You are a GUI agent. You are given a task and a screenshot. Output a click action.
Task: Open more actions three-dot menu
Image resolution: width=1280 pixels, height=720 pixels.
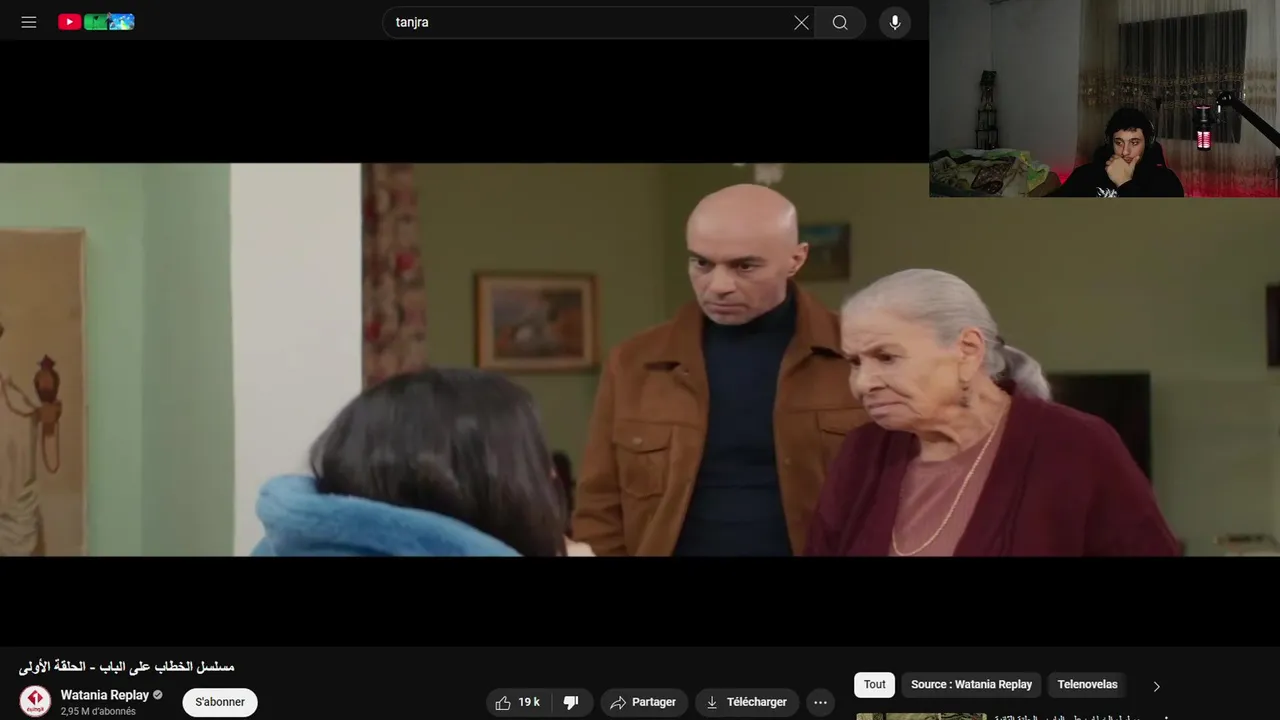point(820,702)
